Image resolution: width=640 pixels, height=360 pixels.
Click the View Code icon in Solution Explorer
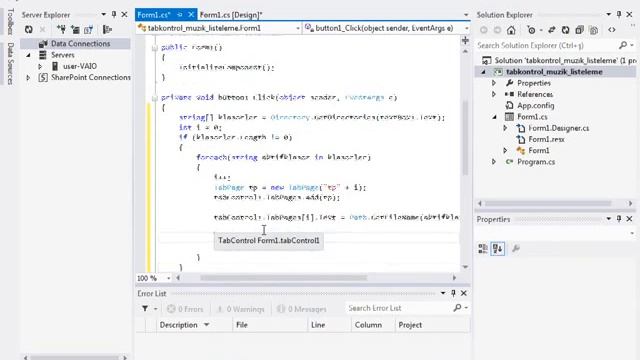611,30
